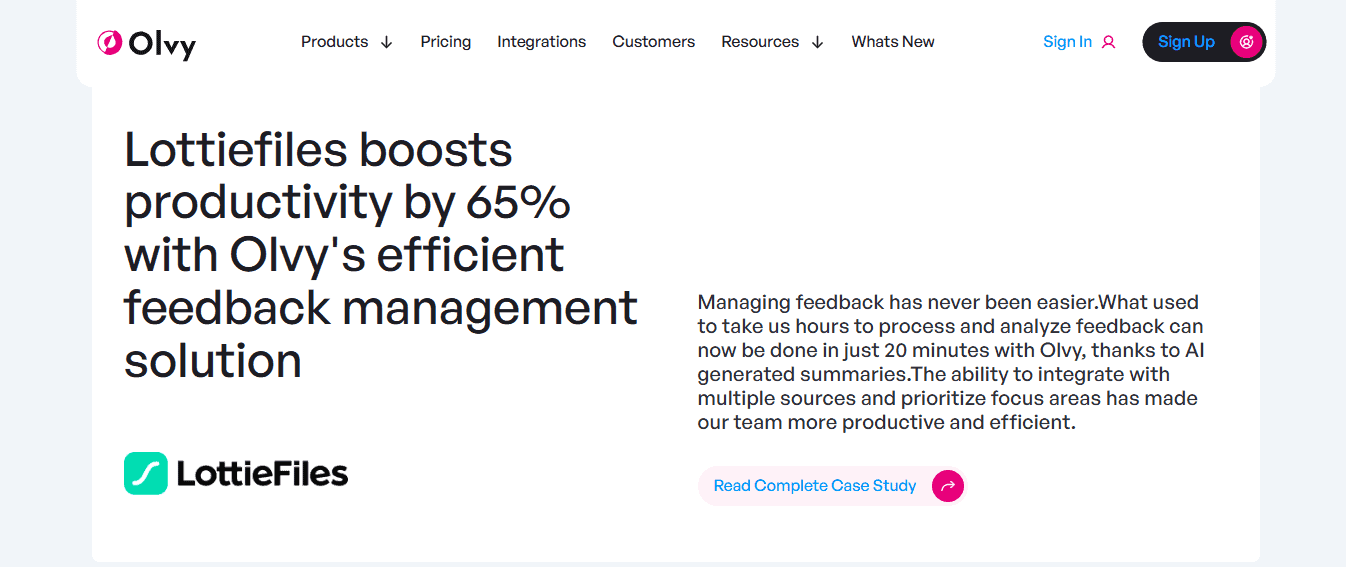Click the green LottieFiles logo icon
The height and width of the screenshot is (567, 1346).
tap(145, 473)
